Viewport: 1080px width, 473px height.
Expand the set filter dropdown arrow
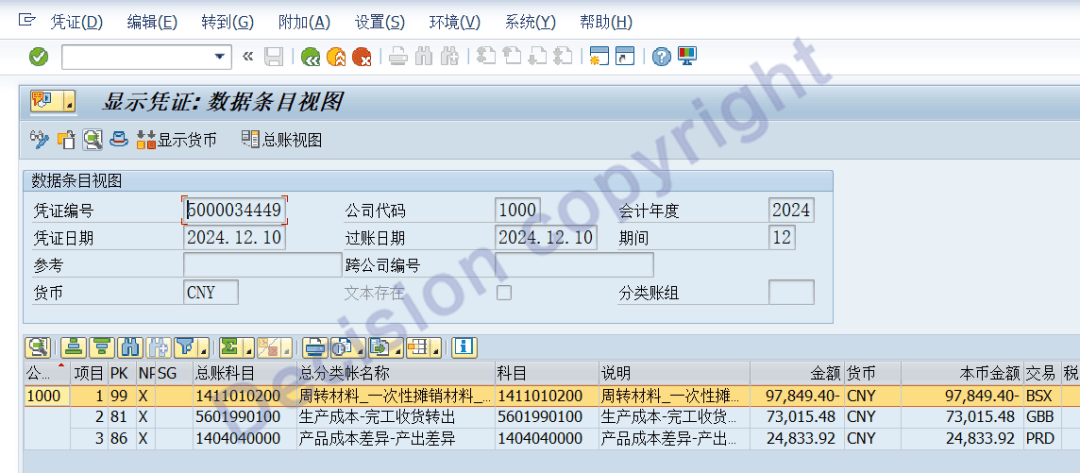203,349
